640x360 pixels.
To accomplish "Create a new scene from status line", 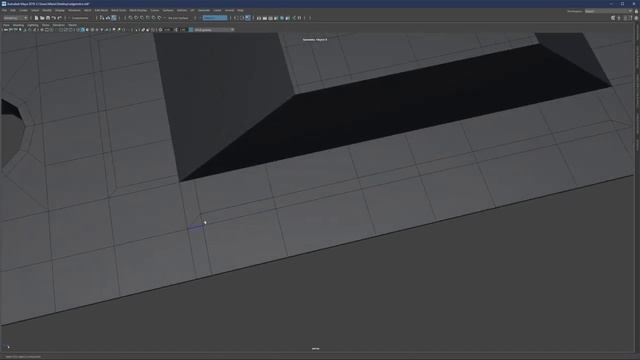I will pyautogui.click(x=36, y=18).
